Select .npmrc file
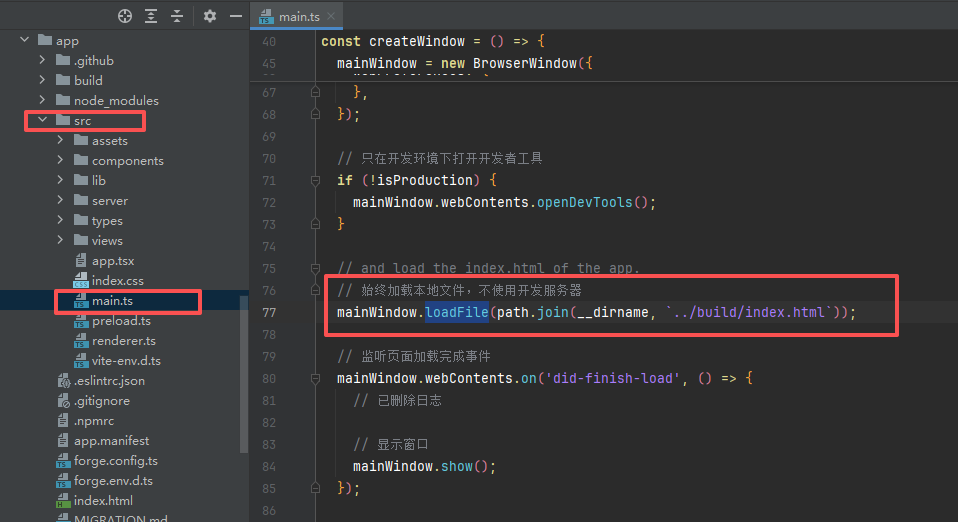 93,421
